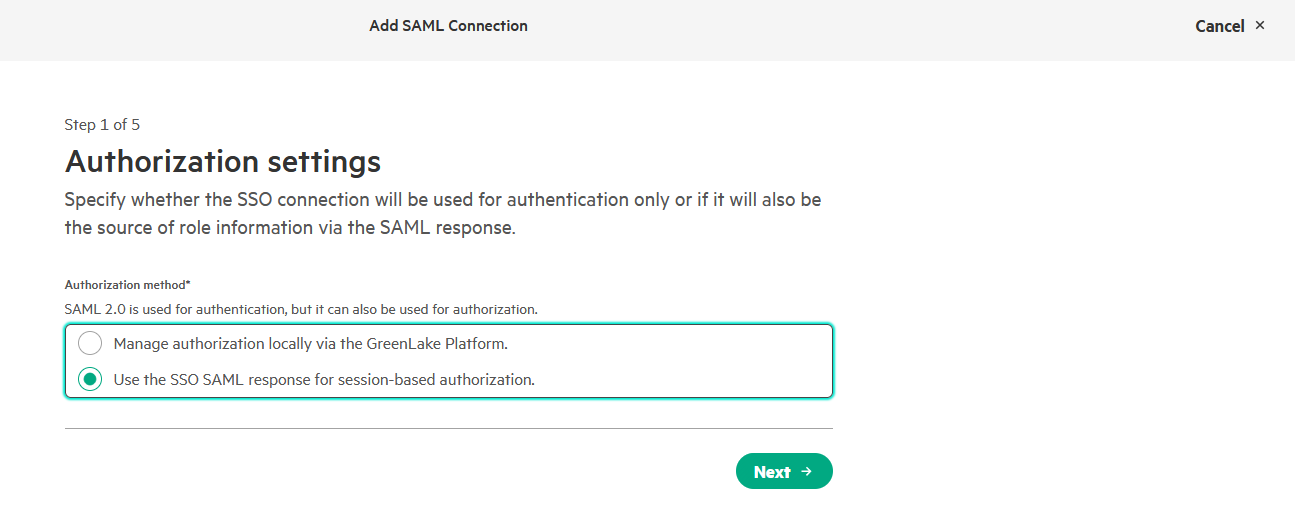Click the right arrow icon in Next button

click(x=807, y=472)
